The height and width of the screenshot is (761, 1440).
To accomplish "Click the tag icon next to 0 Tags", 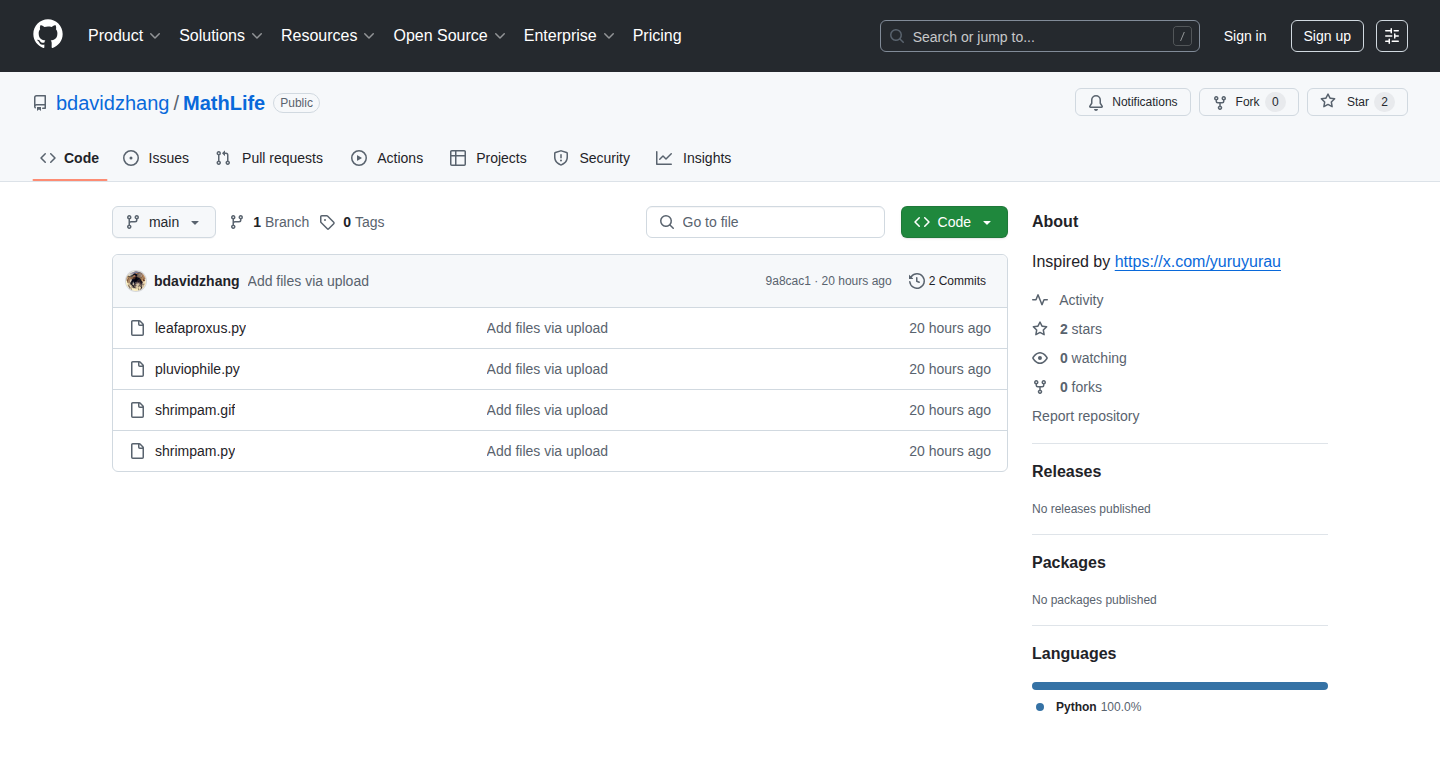I will 327,222.
